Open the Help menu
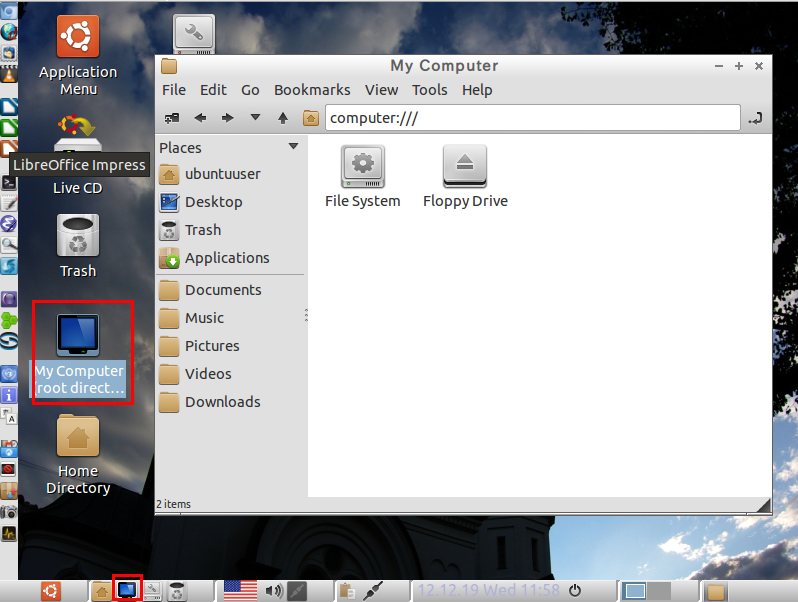 (477, 90)
